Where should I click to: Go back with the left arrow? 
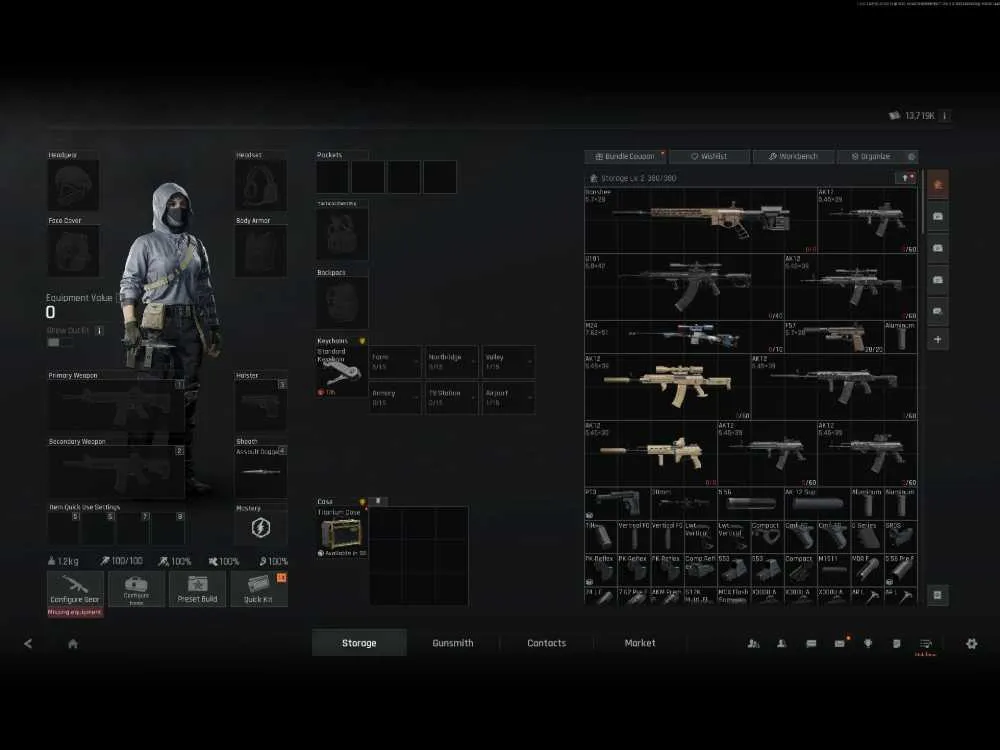28,643
